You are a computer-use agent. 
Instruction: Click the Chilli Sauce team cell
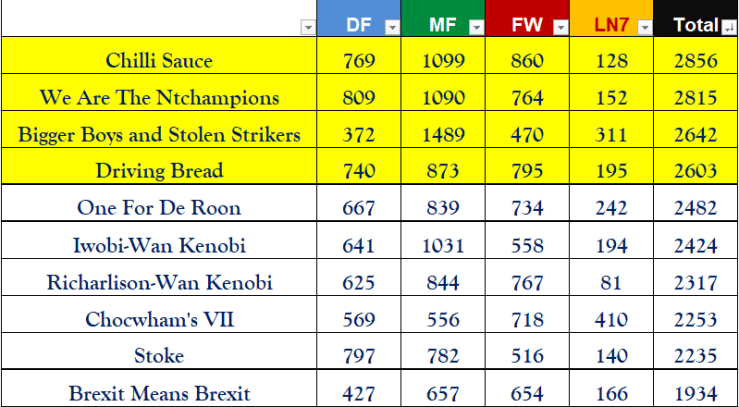[x=159, y=61]
